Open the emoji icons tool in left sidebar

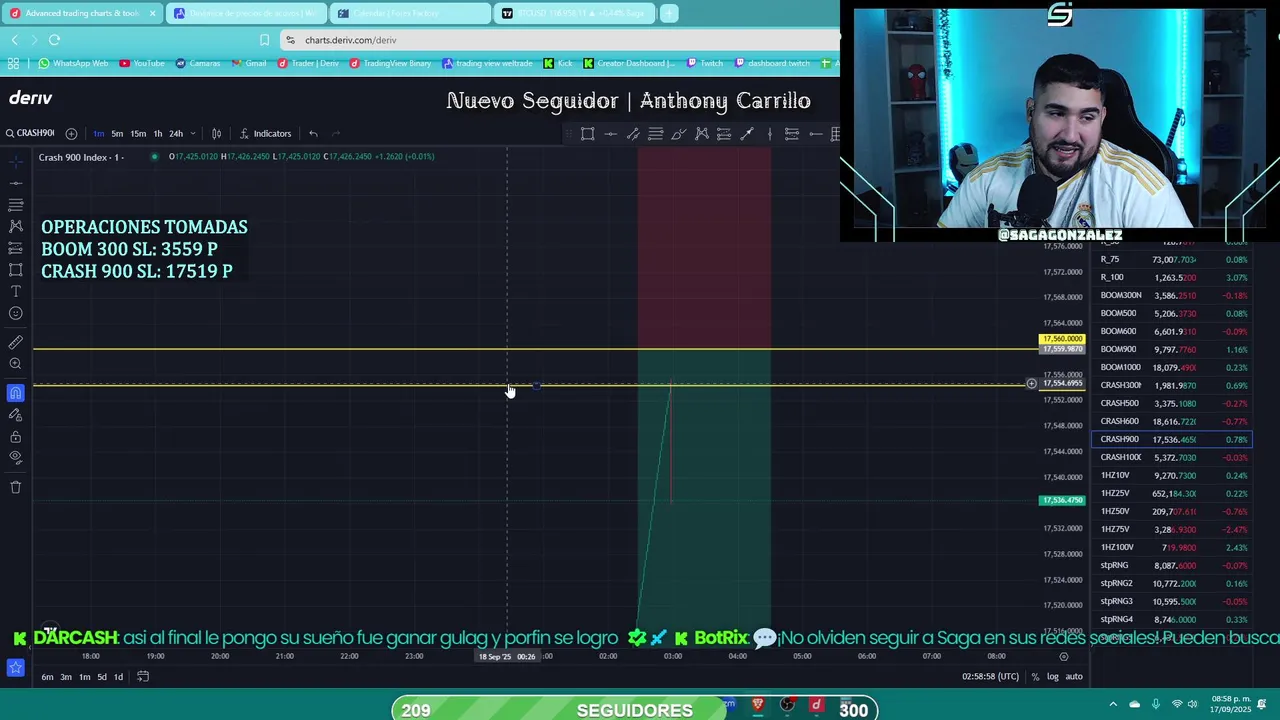(15, 313)
